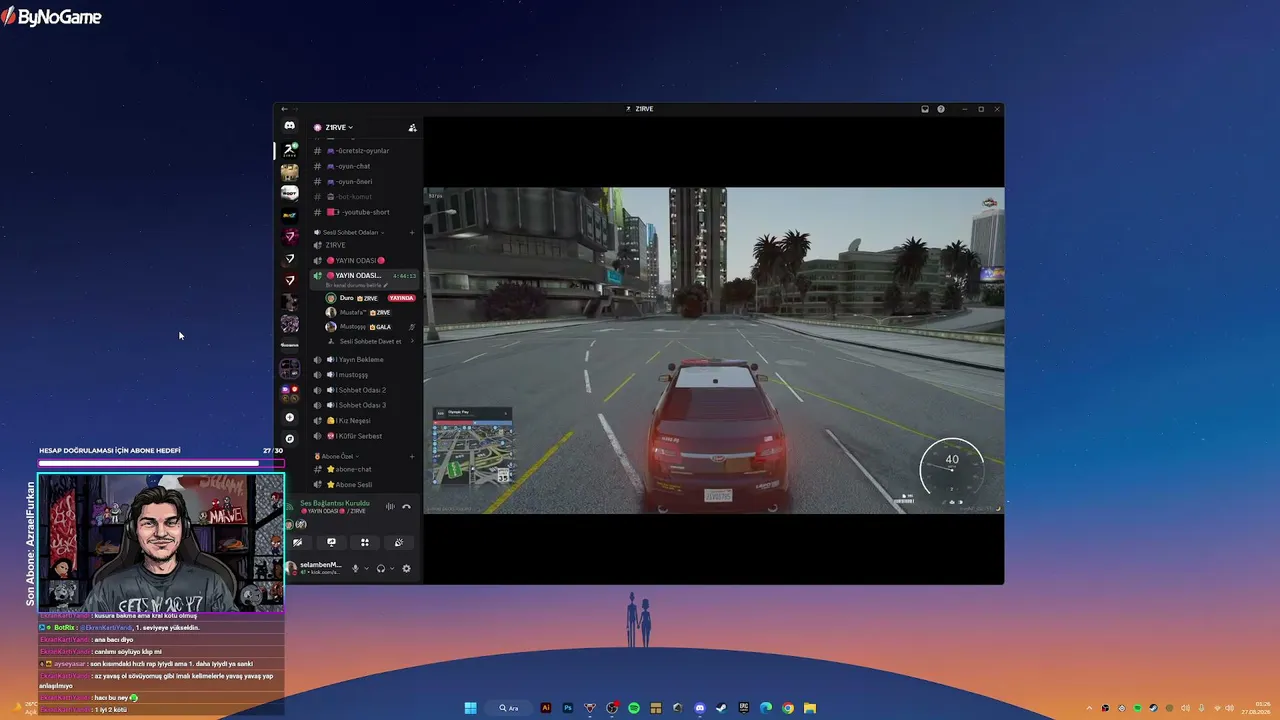Click Bir kanal durumu belirle status link
The width and height of the screenshot is (1280, 720).
point(356,285)
